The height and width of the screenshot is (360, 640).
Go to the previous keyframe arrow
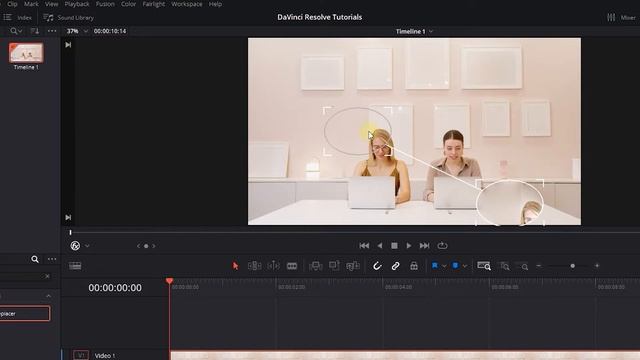point(138,246)
